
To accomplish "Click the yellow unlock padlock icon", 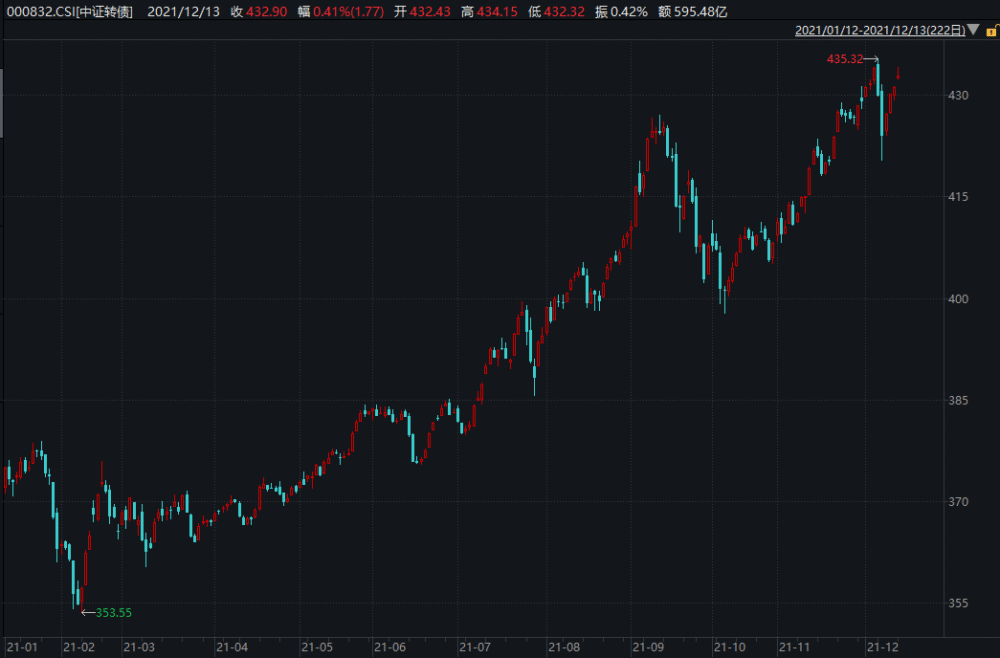I will [x=993, y=30].
